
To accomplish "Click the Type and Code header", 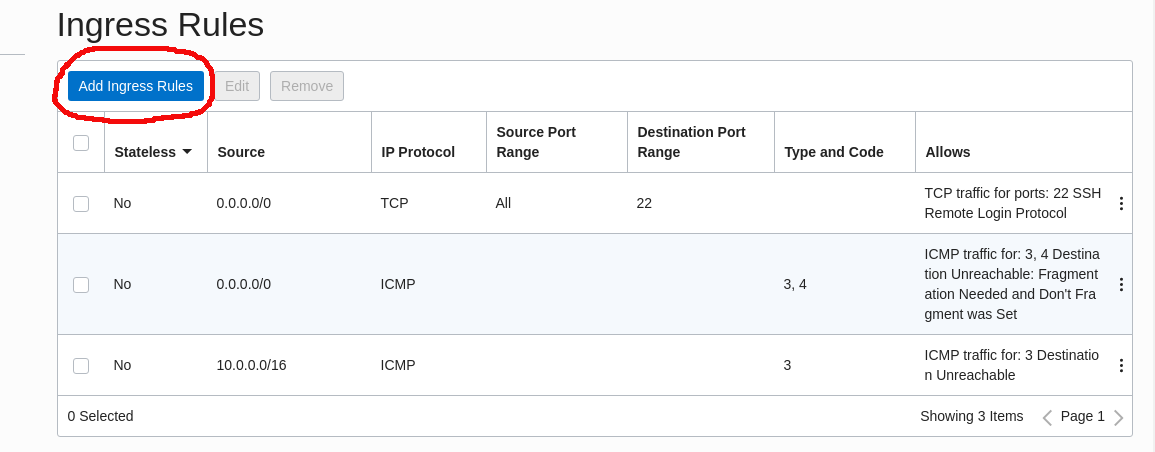I will [x=834, y=152].
